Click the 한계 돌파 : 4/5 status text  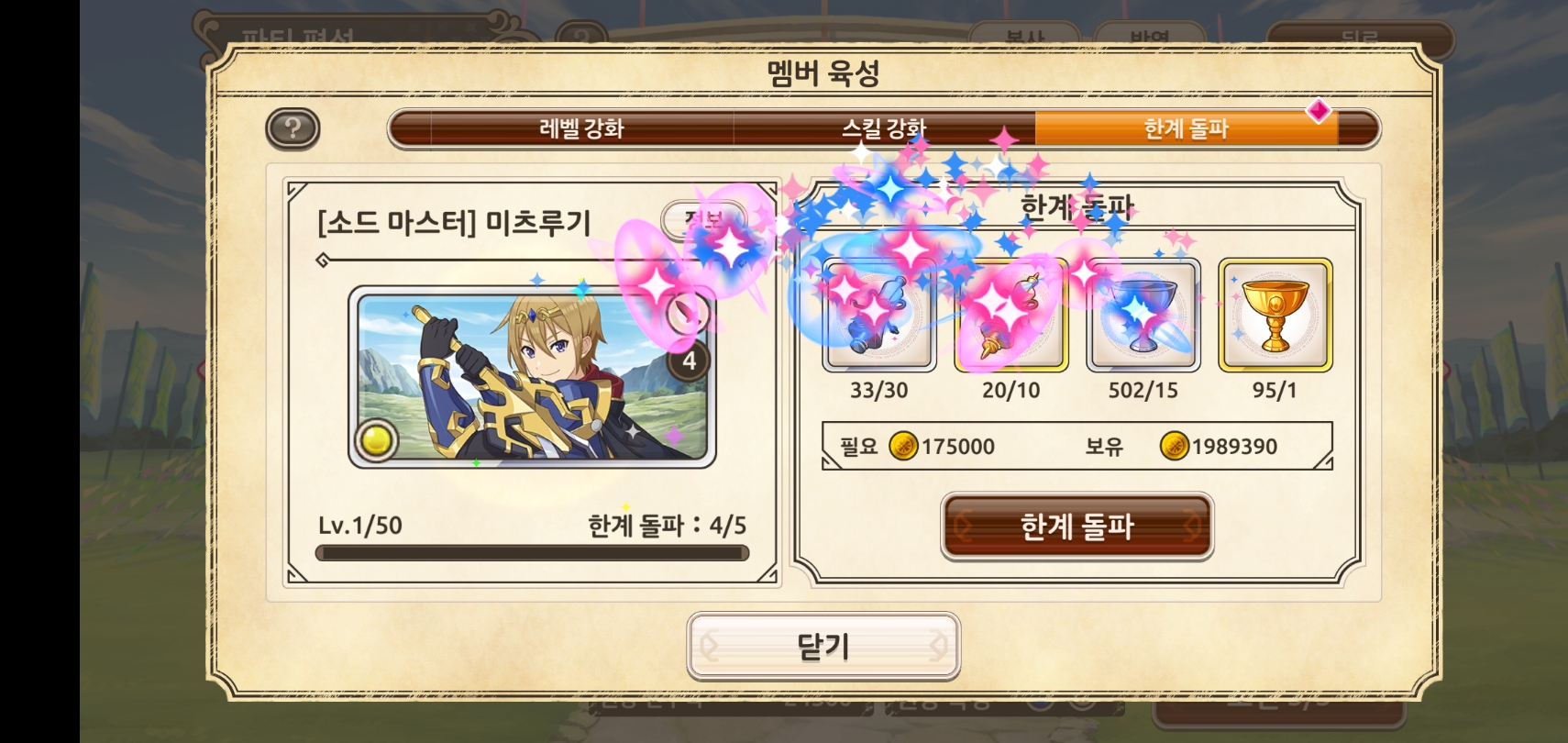tap(668, 526)
